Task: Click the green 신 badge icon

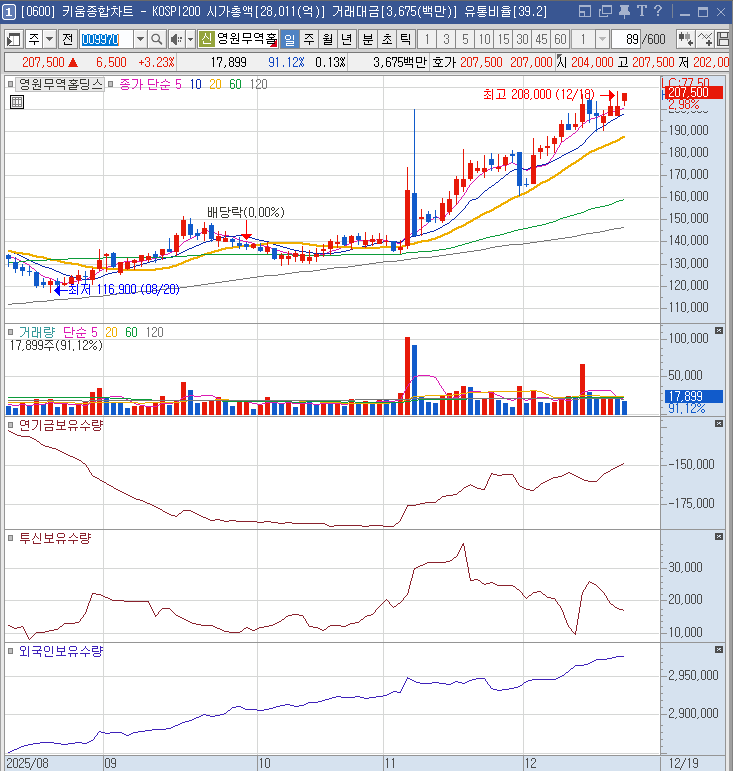Action: tap(206, 39)
